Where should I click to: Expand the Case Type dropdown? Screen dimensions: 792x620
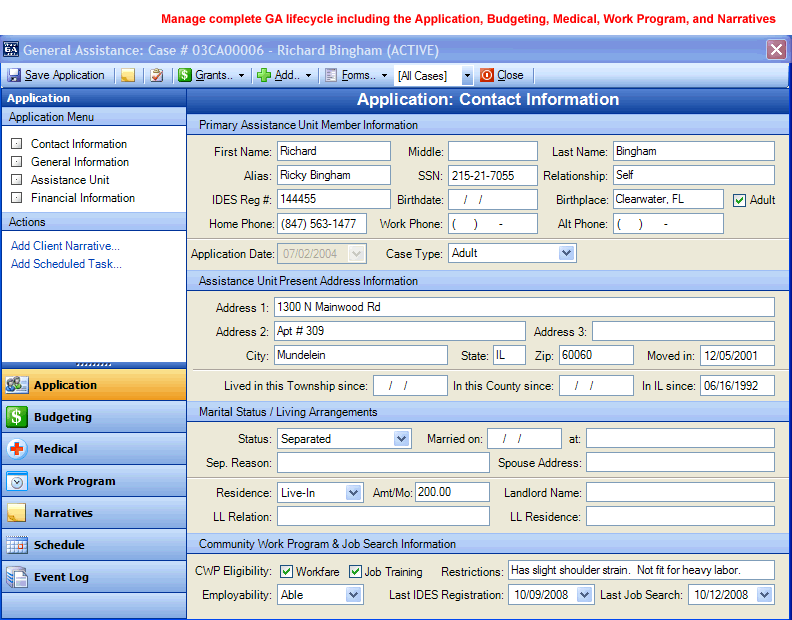point(566,253)
